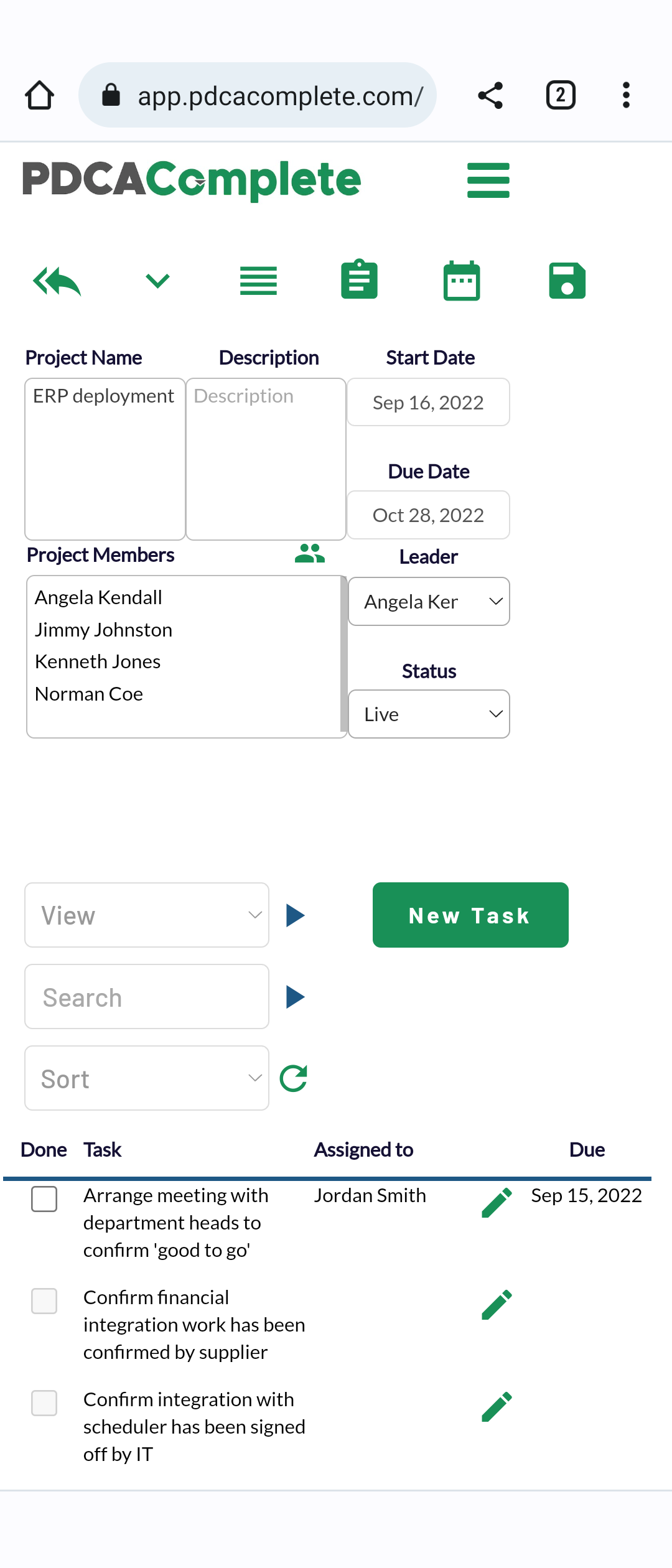The width and height of the screenshot is (672, 1568).
Task: Click the project members people icon
Action: pos(310,553)
